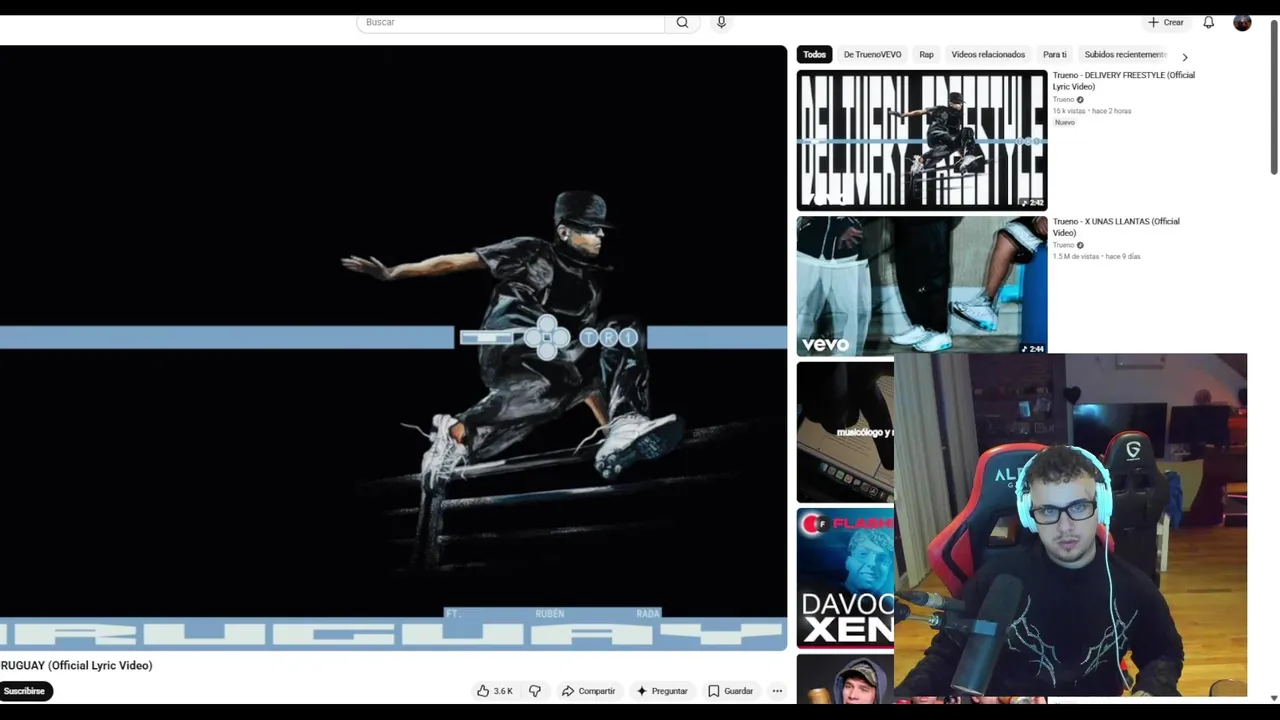Select the Rap filter chip
Screen dimensions: 1280x720
click(926, 55)
